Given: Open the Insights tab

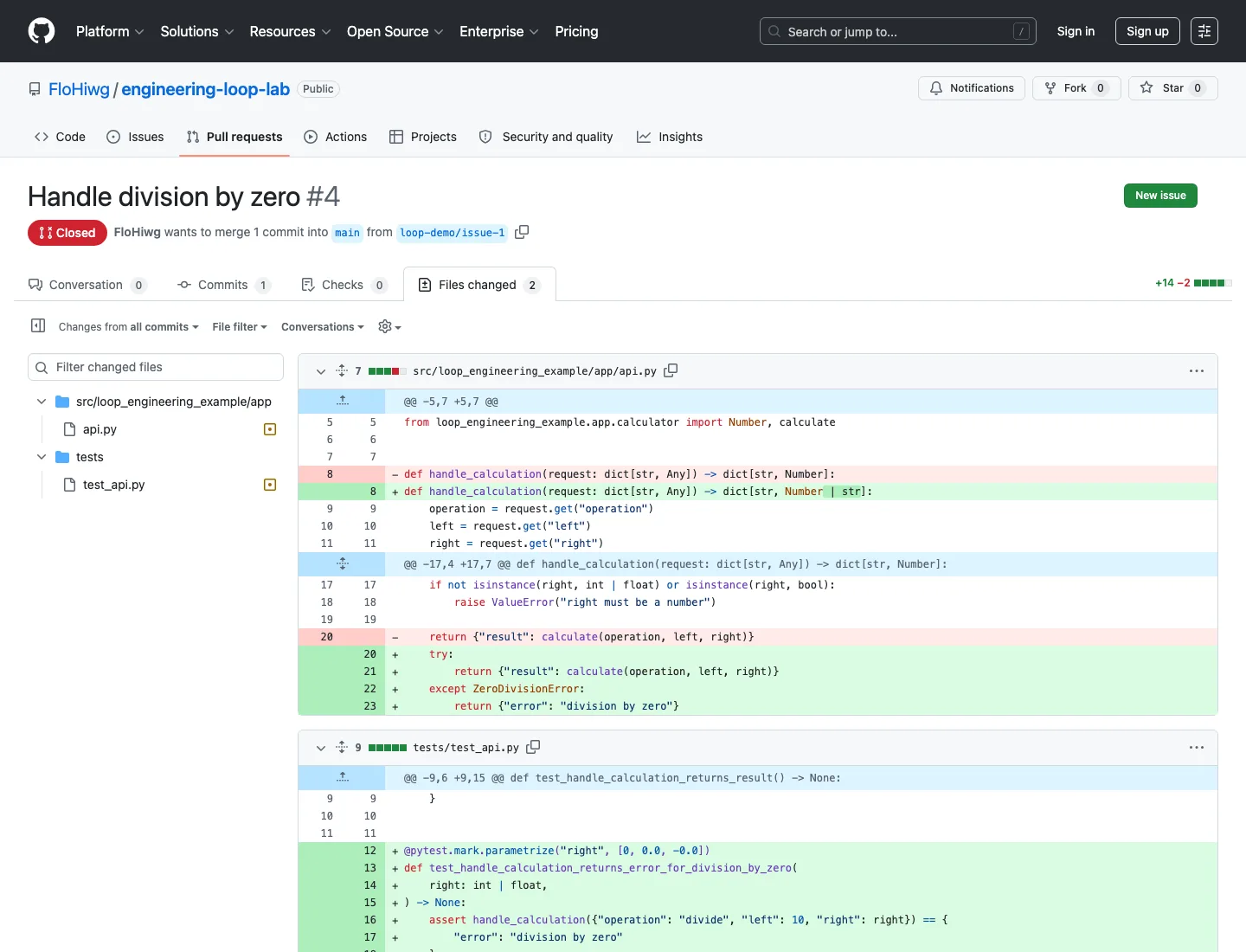Looking at the screenshot, I should click(x=670, y=137).
